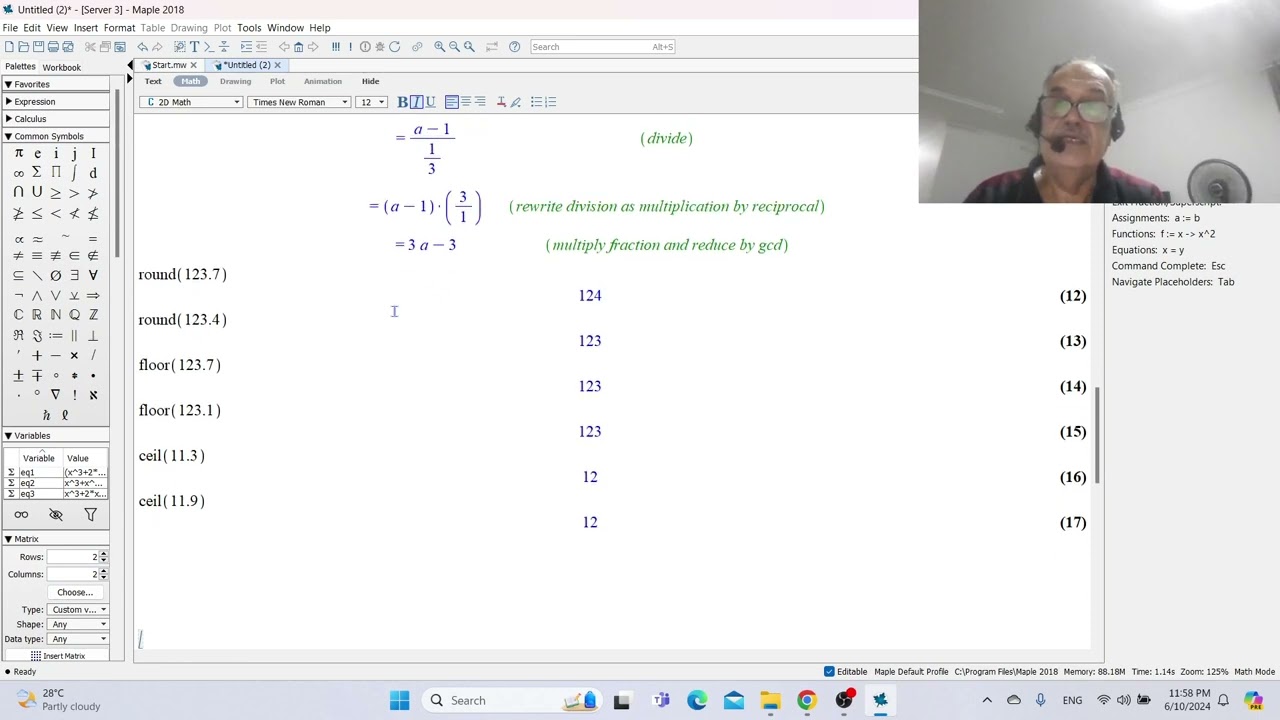Click the Open file folder icon
The image size is (1280, 720).
pyautogui.click(x=23, y=46)
